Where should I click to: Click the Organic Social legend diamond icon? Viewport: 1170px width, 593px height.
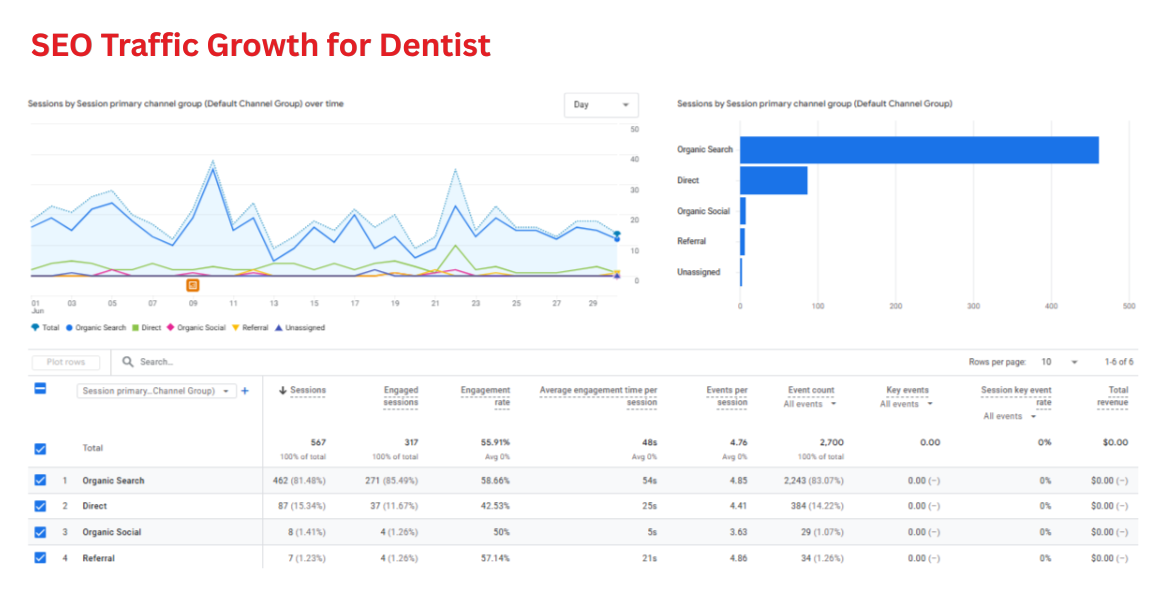pyautogui.click(x=170, y=327)
